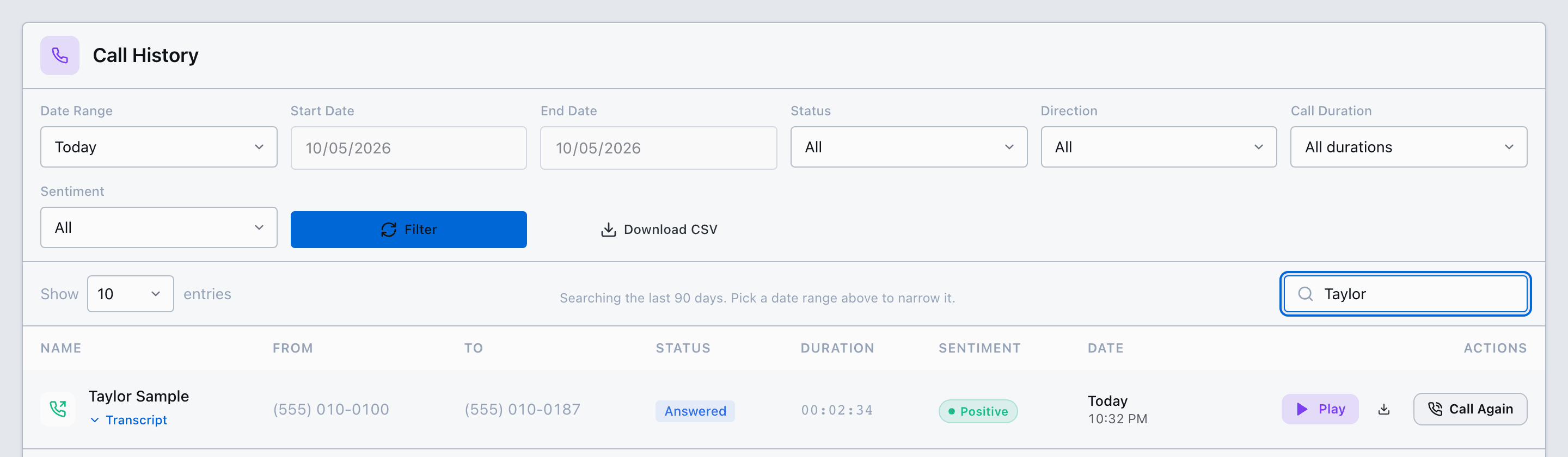Click the Answered status badge

[x=695, y=411]
